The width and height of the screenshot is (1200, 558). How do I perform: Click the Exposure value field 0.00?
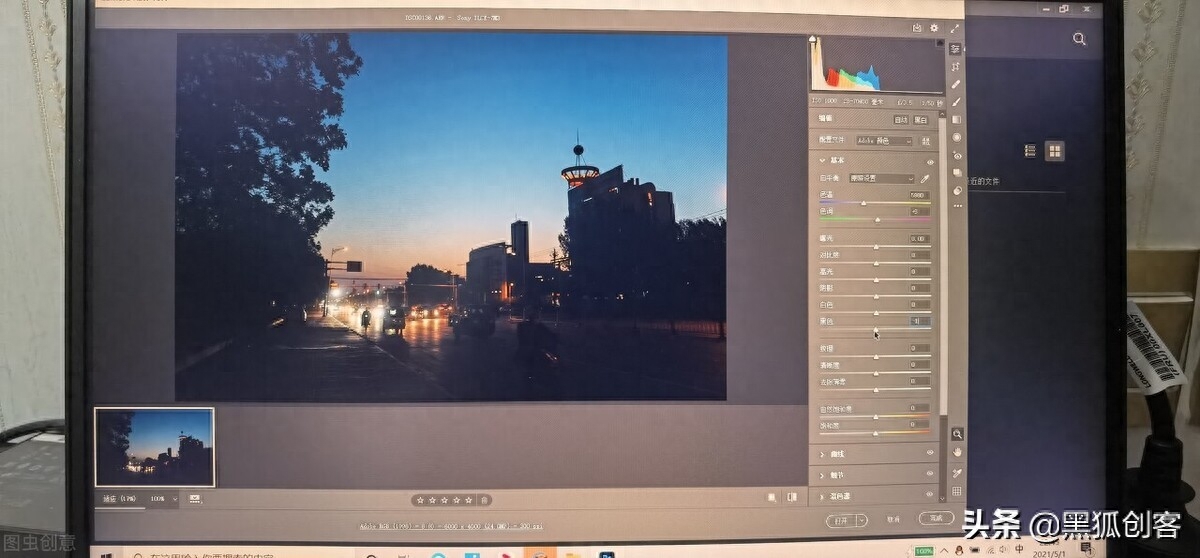click(919, 239)
